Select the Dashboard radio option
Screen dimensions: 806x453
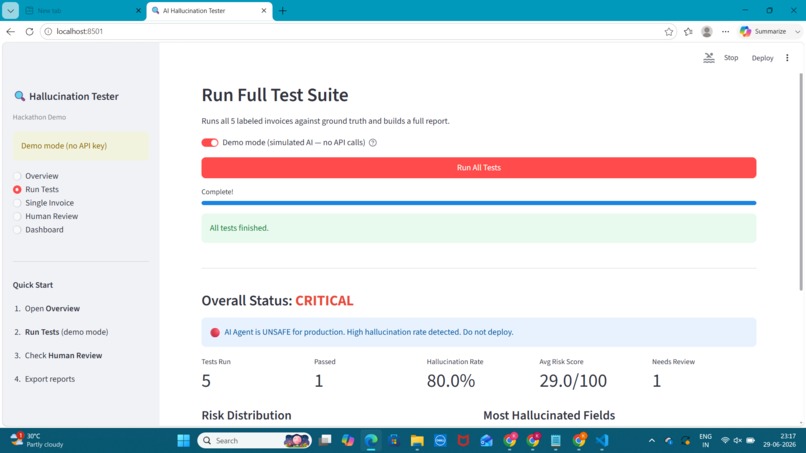point(39,229)
